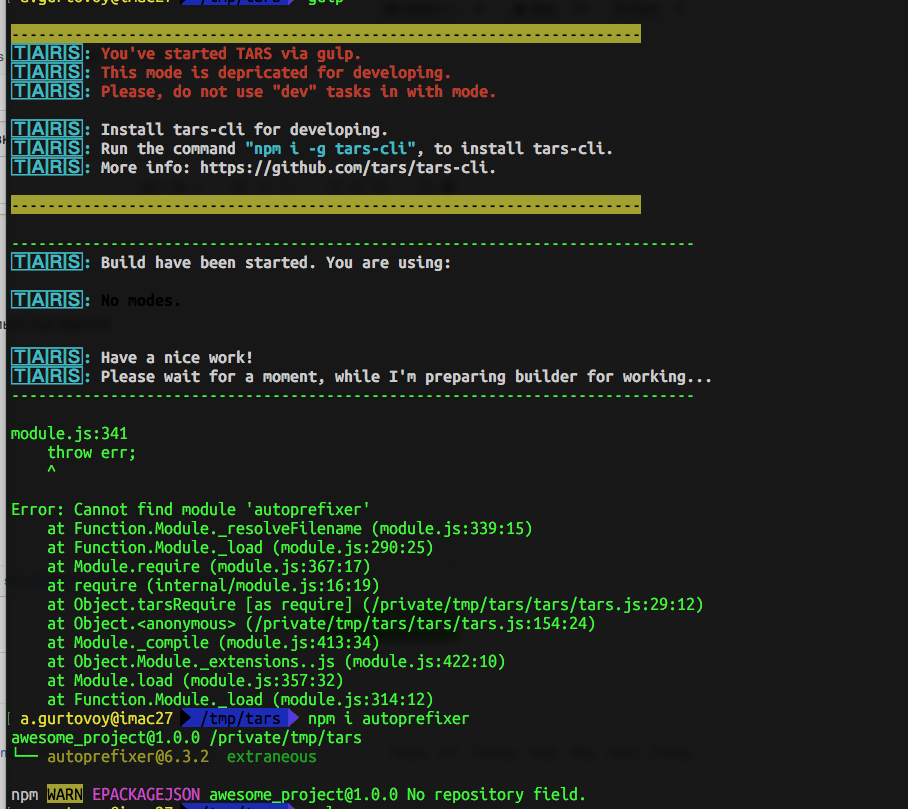Click the "Object.<anonymous>" tars.js:154:24 line
908x809 pixels.
[321, 624]
